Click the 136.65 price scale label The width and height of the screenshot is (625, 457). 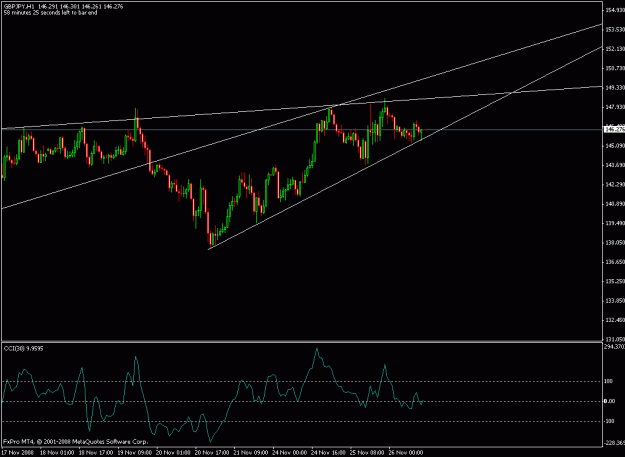point(615,262)
